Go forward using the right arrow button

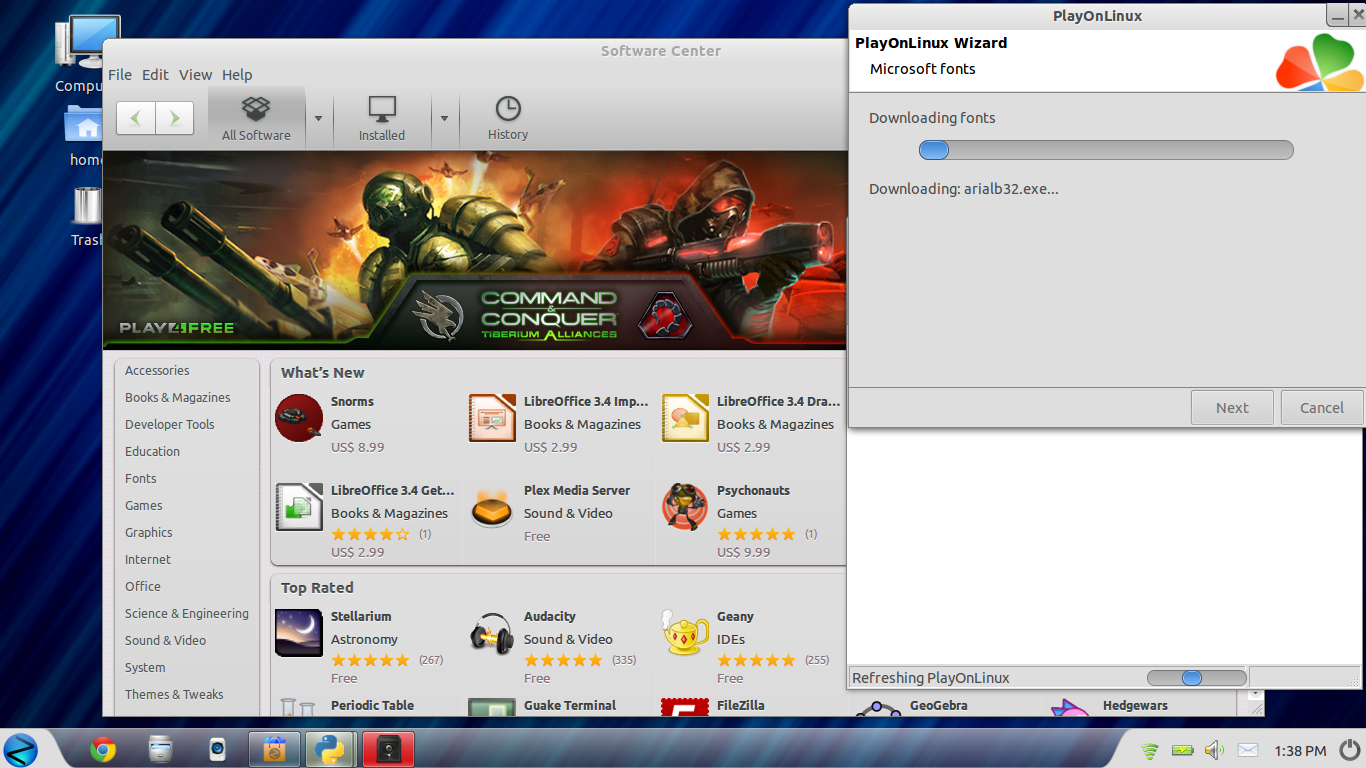click(174, 118)
